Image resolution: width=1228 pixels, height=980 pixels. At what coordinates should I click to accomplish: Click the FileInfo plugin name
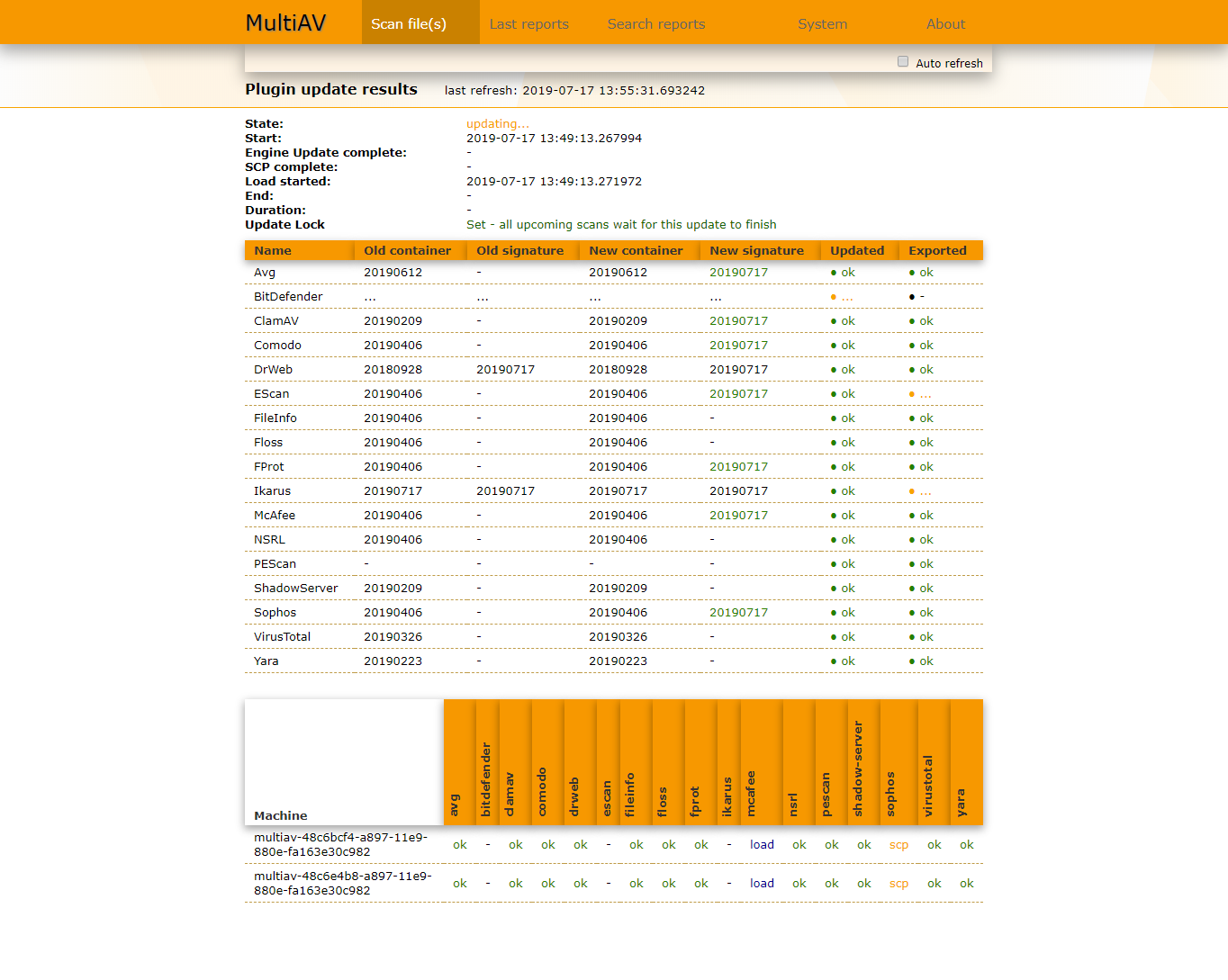(x=275, y=418)
